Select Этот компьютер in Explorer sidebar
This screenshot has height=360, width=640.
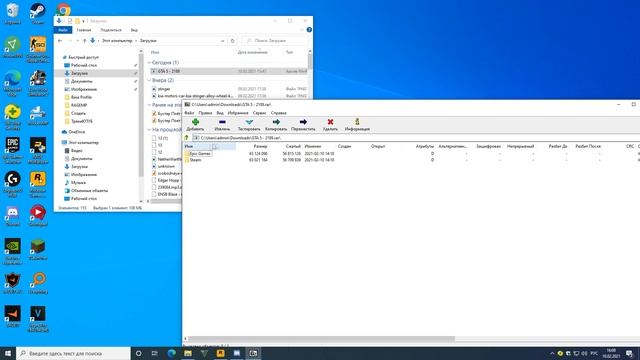pos(83,142)
